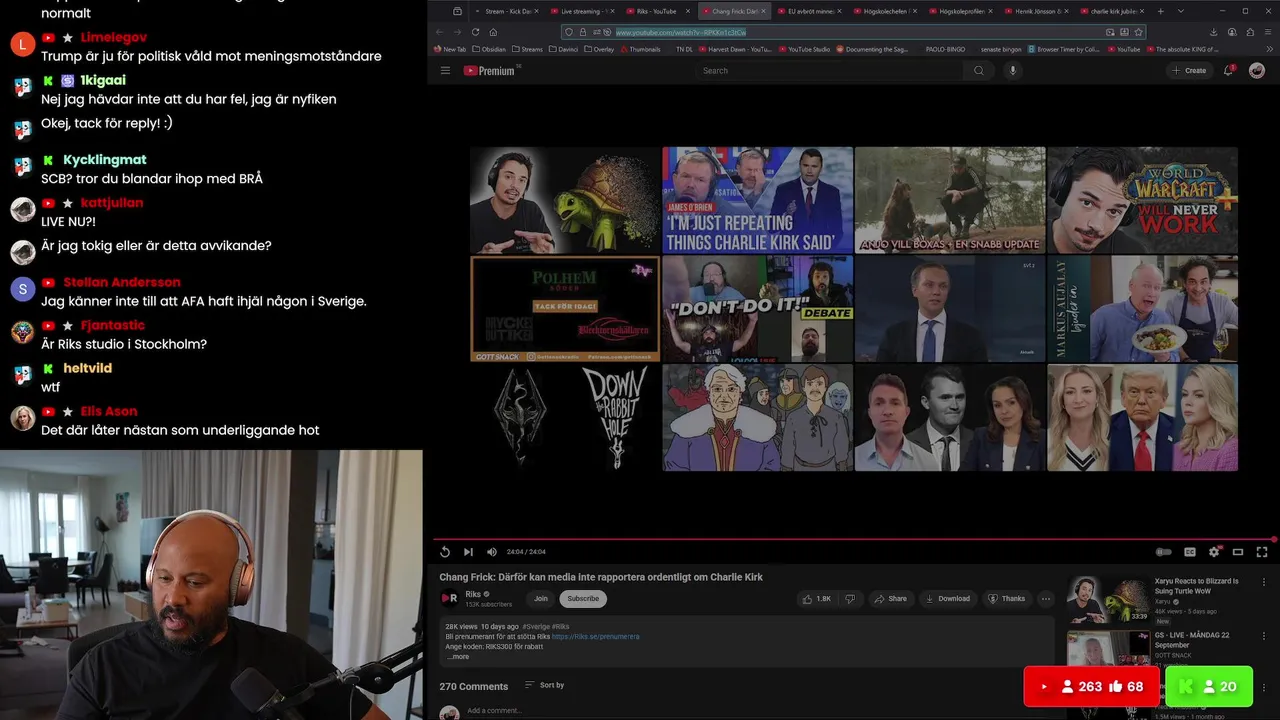This screenshot has width=1280, height=720.
Task: Click the YouTube search box
Action: pyautogui.click(x=830, y=71)
